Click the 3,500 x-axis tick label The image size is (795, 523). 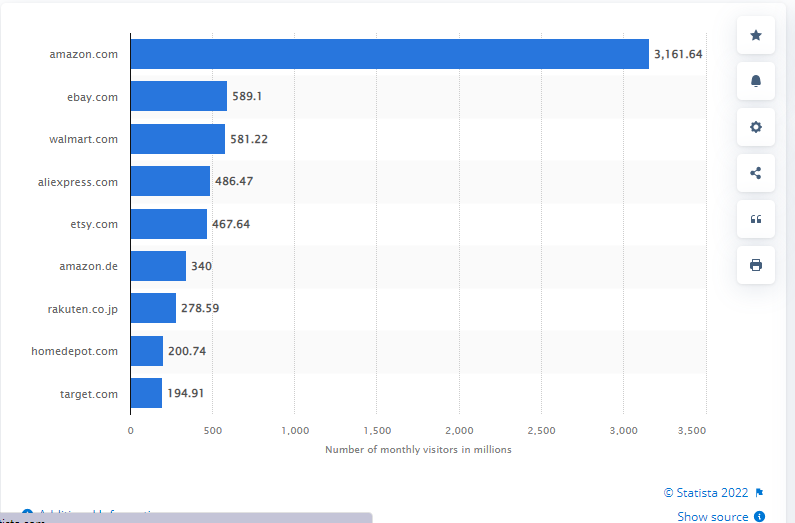(692, 431)
